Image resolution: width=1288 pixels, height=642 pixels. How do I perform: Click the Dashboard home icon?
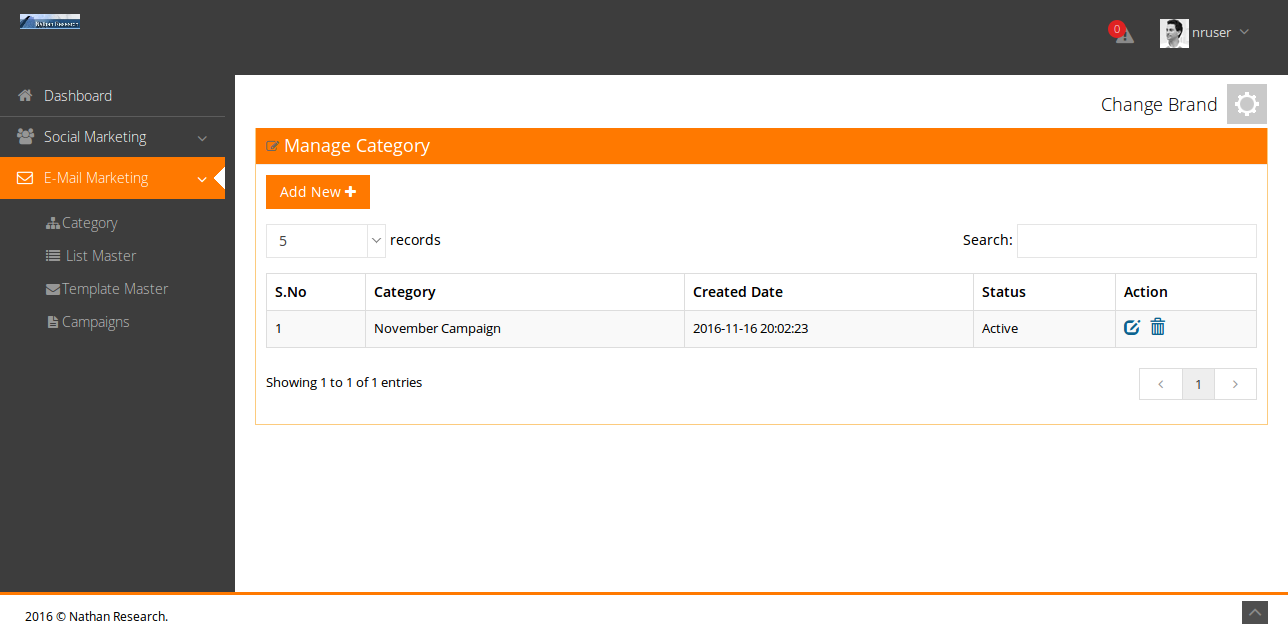click(x=25, y=96)
